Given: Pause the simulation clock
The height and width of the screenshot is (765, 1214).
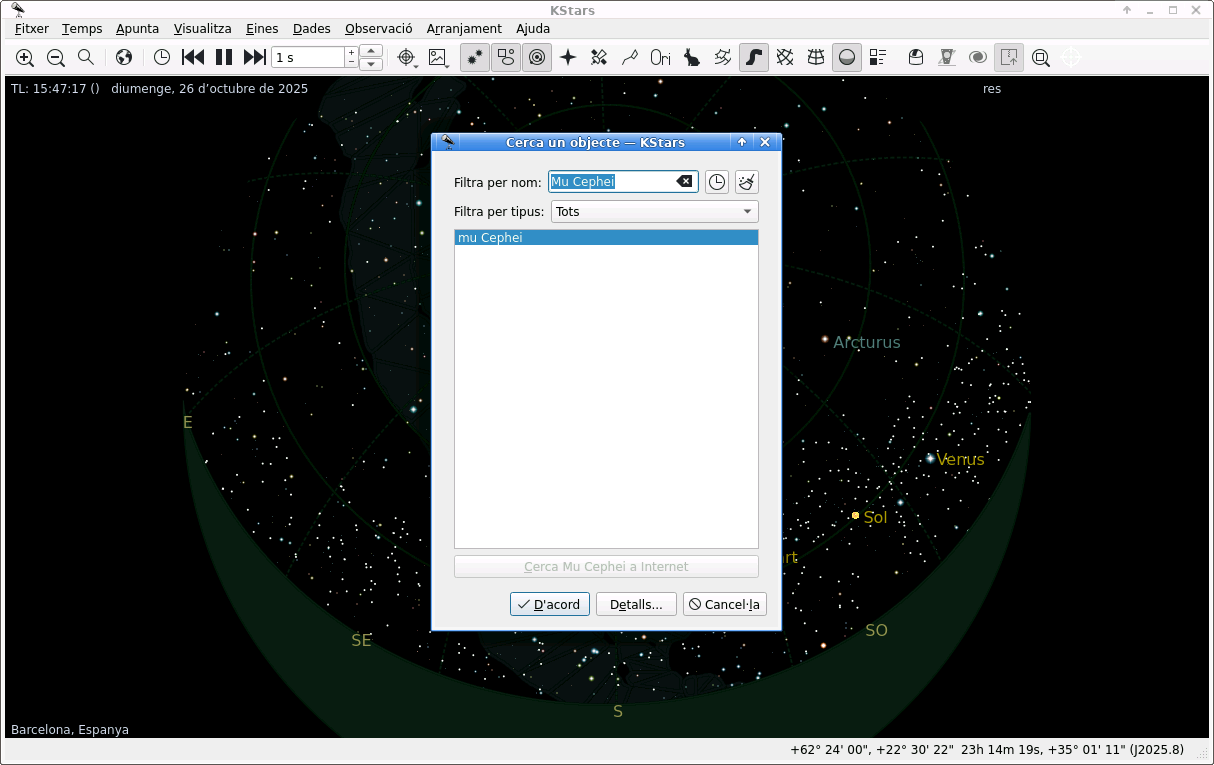Looking at the screenshot, I should coord(224,58).
